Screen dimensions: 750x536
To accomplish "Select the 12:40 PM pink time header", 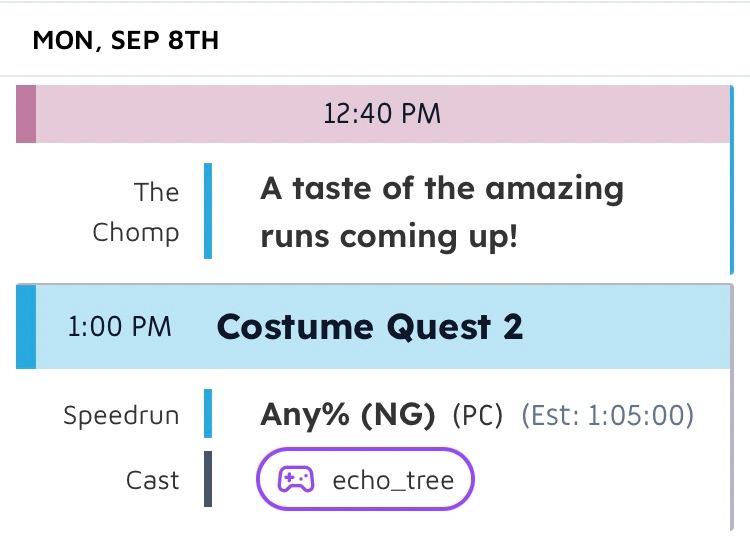I will 373,114.
